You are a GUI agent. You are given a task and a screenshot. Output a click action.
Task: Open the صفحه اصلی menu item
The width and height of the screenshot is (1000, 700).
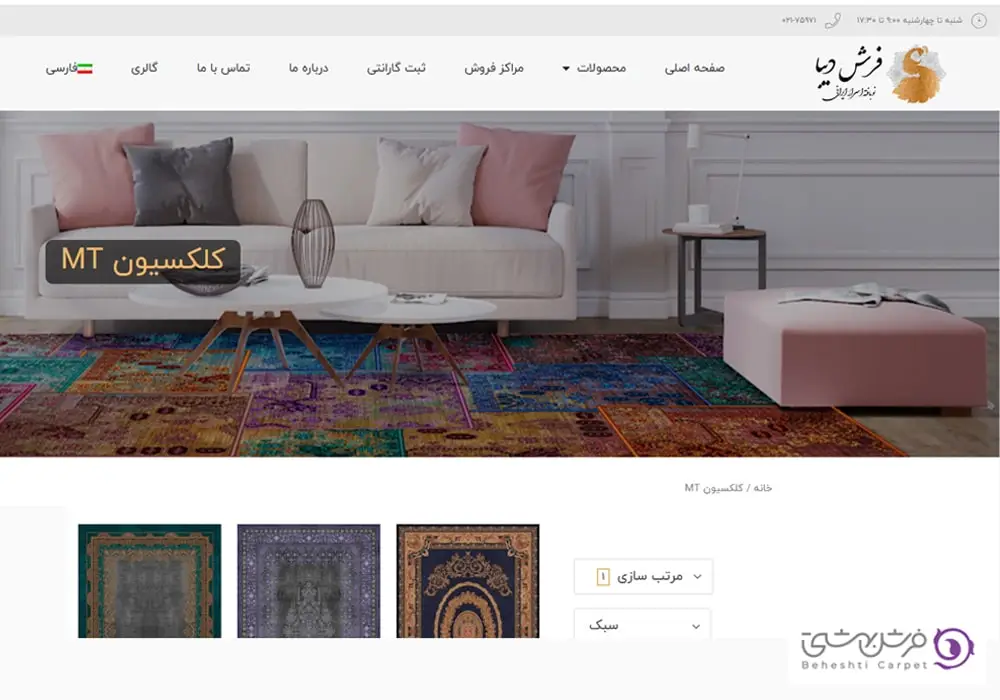click(695, 68)
